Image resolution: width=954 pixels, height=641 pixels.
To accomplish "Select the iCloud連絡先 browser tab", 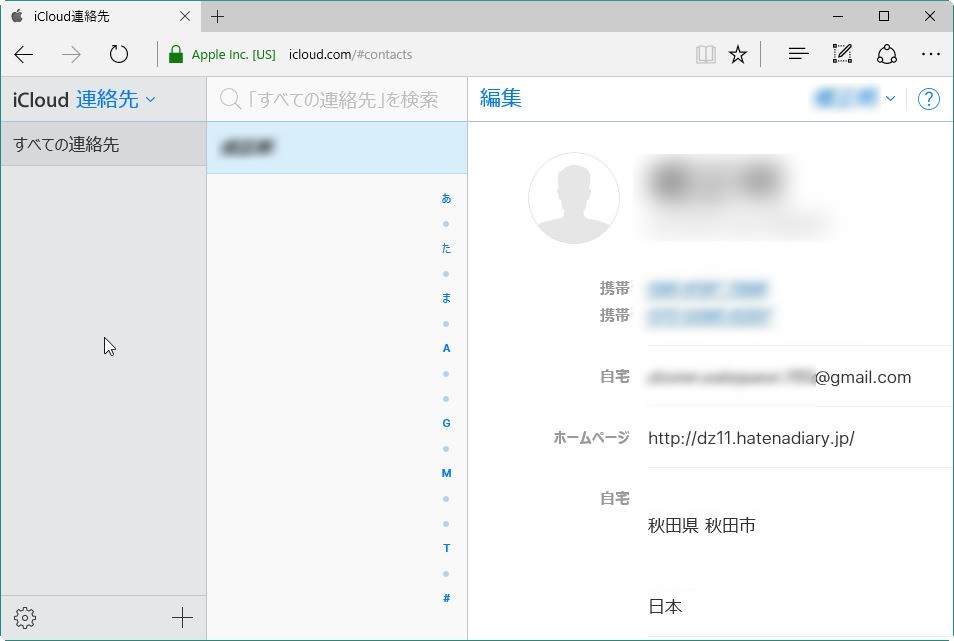I will click(100, 16).
